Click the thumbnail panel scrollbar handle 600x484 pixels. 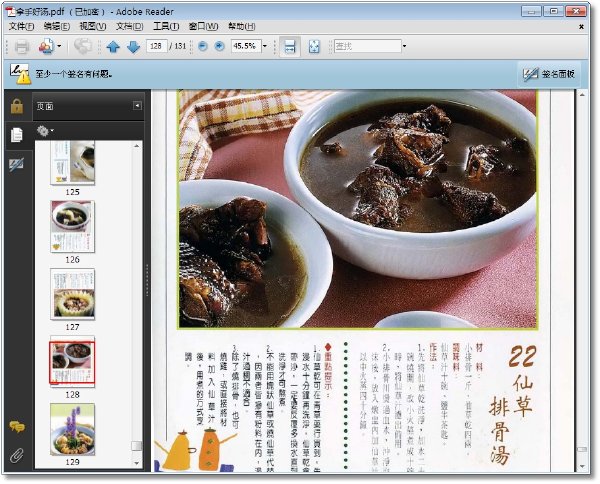(x=136, y=446)
